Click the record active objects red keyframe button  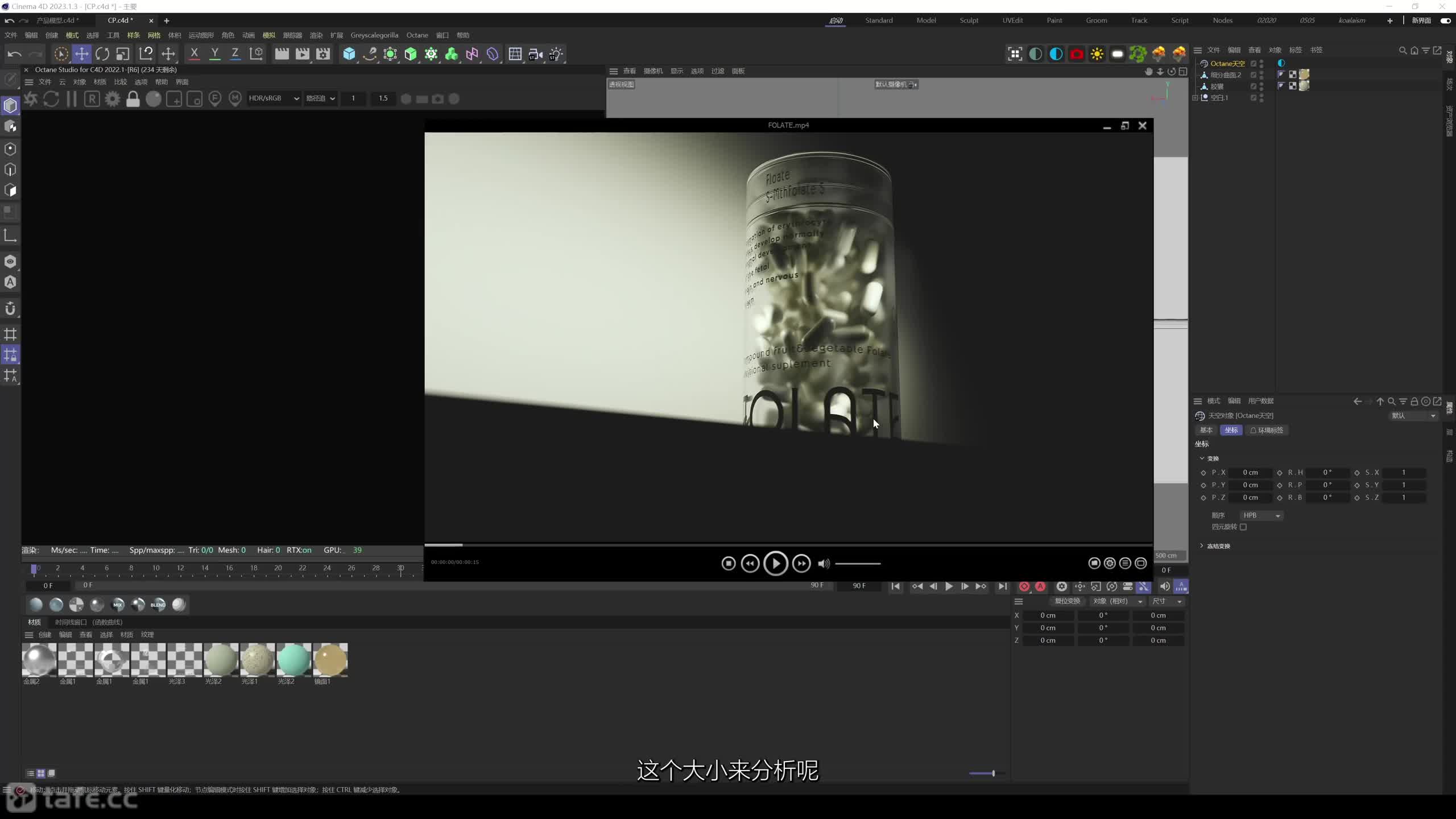point(1024,586)
